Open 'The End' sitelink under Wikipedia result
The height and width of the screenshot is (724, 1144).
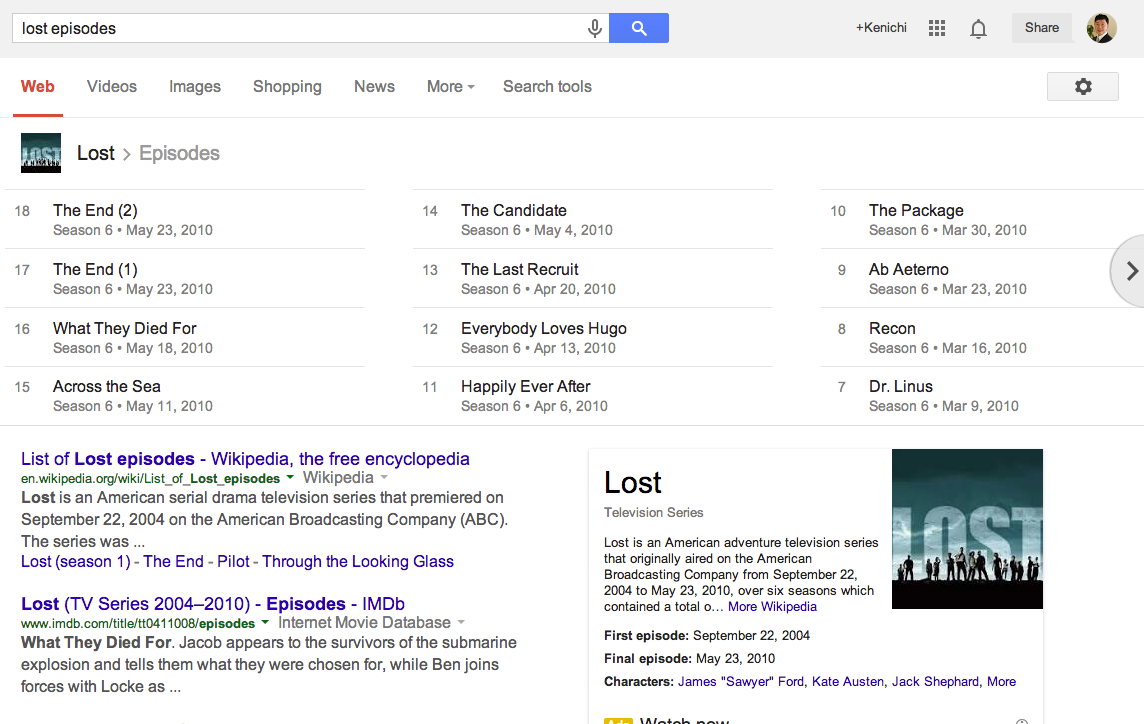(x=174, y=561)
